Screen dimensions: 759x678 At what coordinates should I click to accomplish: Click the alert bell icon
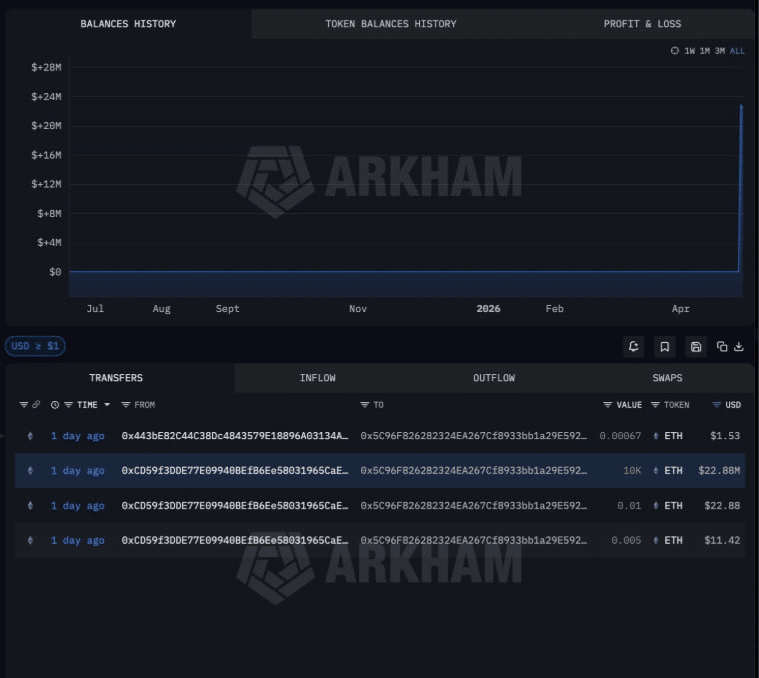634,347
